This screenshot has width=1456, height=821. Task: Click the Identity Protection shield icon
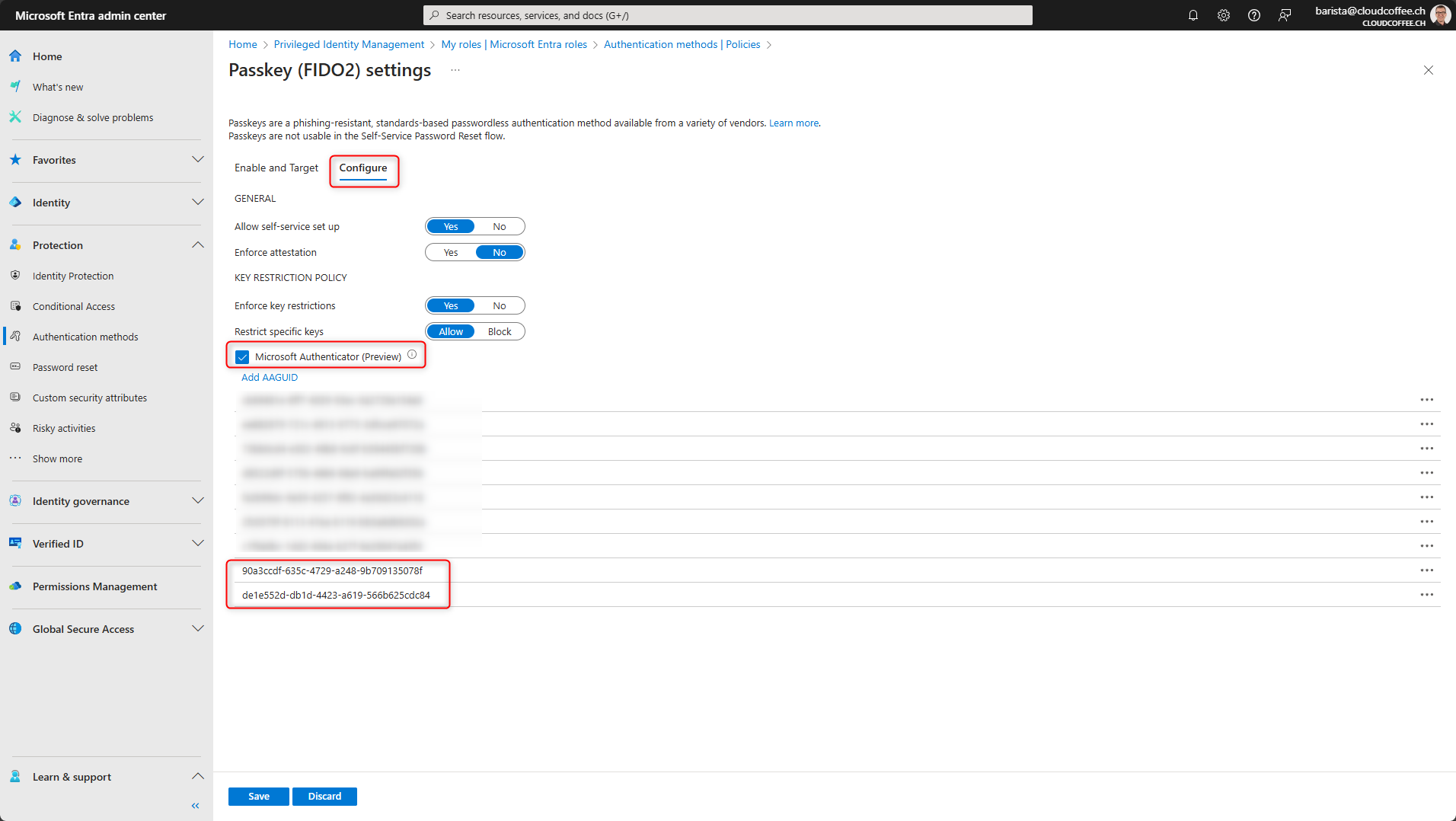pyautogui.click(x=15, y=276)
